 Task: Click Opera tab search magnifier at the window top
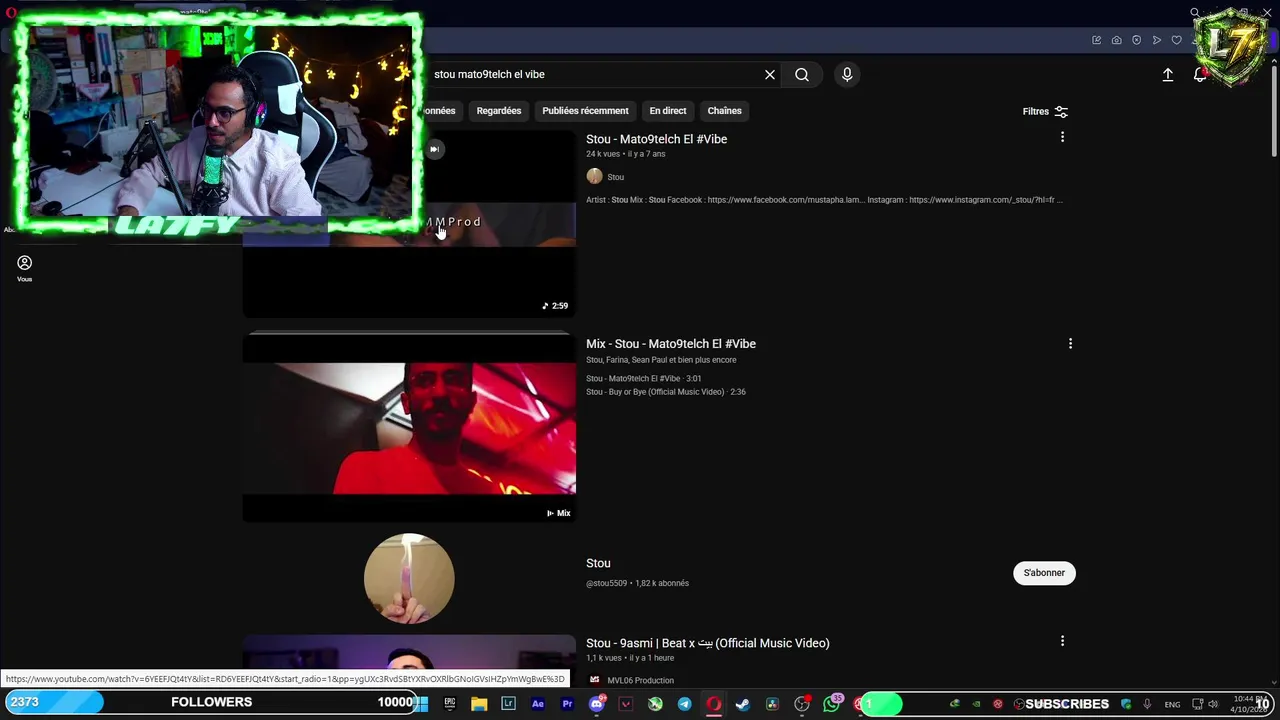click(1195, 13)
